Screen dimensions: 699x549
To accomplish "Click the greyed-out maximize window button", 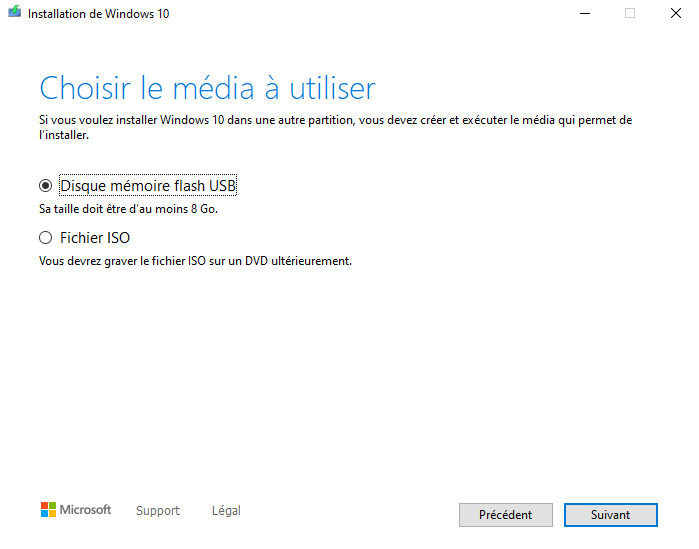I will click(x=630, y=14).
